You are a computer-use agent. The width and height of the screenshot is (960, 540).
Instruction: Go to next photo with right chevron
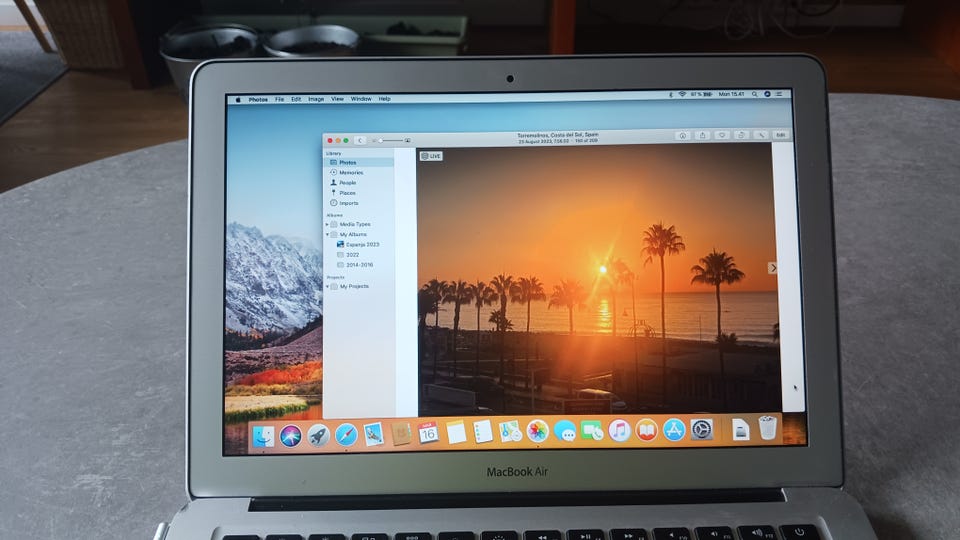pyautogui.click(x=773, y=268)
